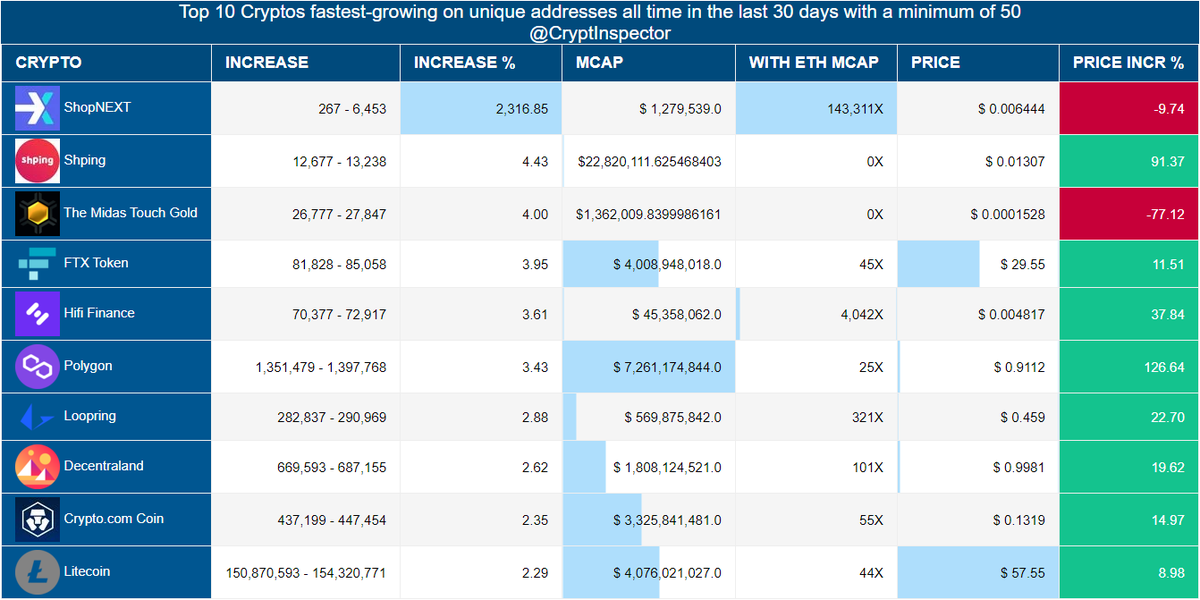This screenshot has height=600, width=1200.
Task: Click the green 91.37 price change cell
Action: pyautogui.click(x=1129, y=161)
